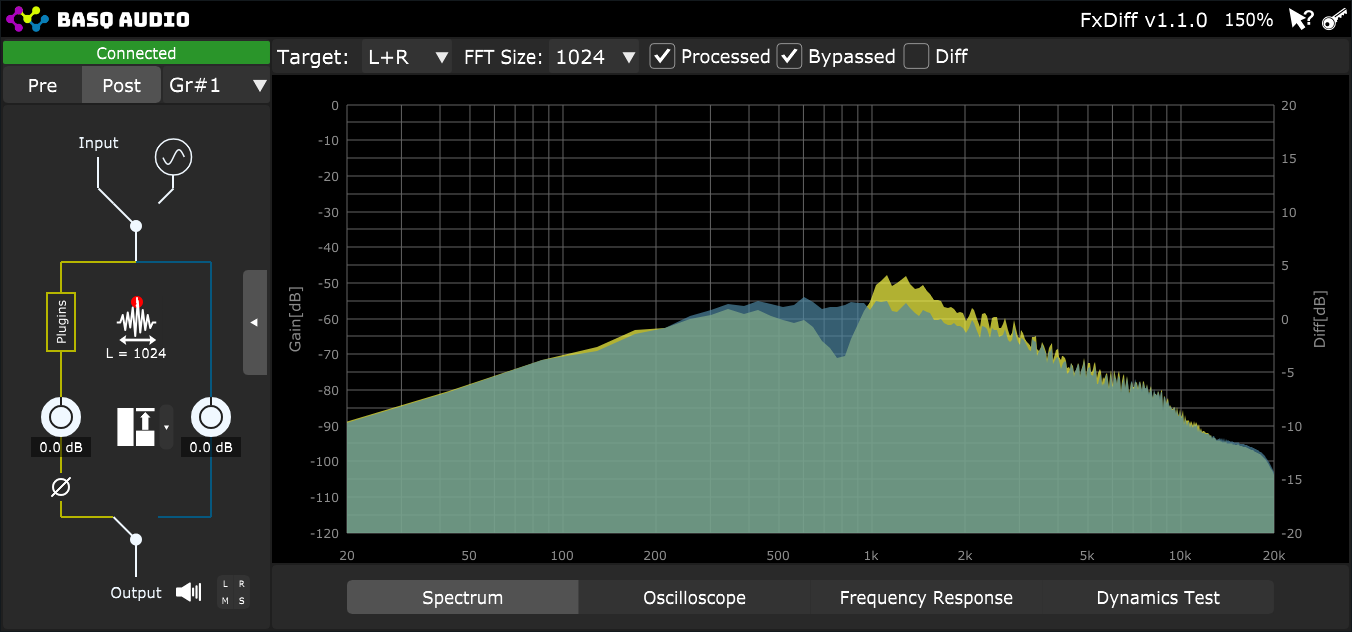The width and height of the screenshot is (1352, 632).
Task: Collapse the left panel with arrow handle
Action: click(254, 322)
